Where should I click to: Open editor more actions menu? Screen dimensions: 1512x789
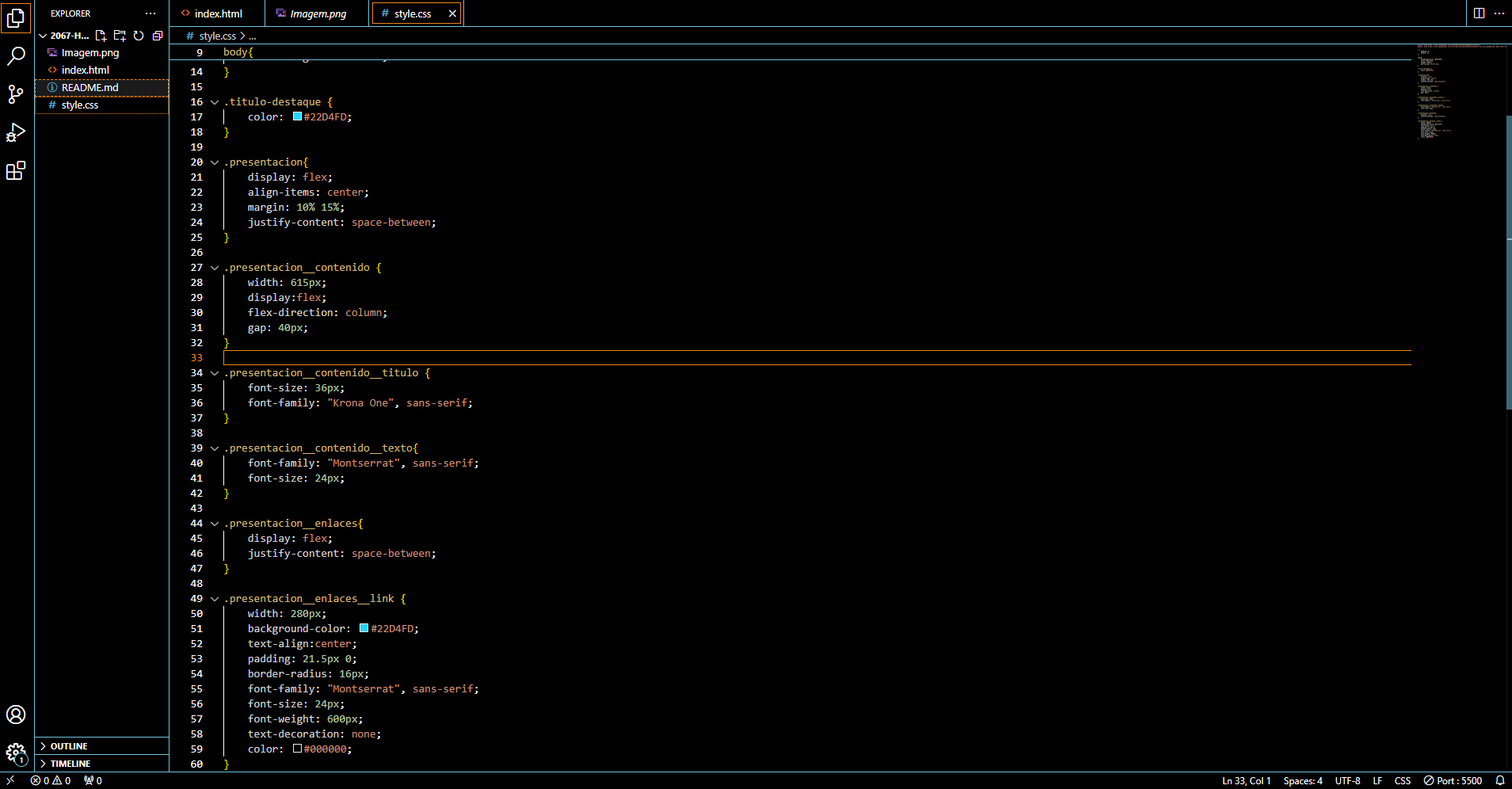tap(1499, 13)
